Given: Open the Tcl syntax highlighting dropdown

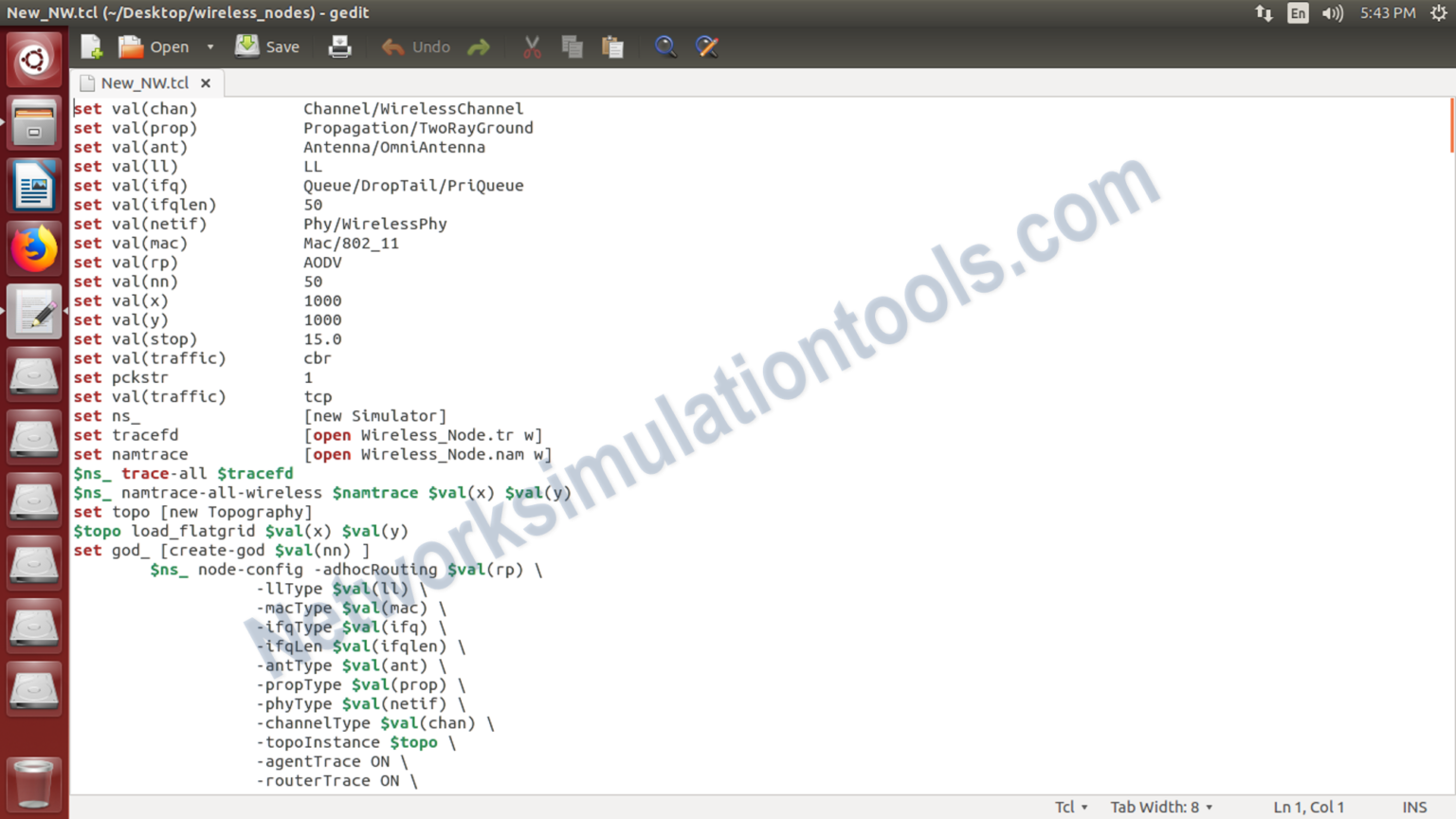Looking at the screenshot, I should click(x=1069, y=807).
